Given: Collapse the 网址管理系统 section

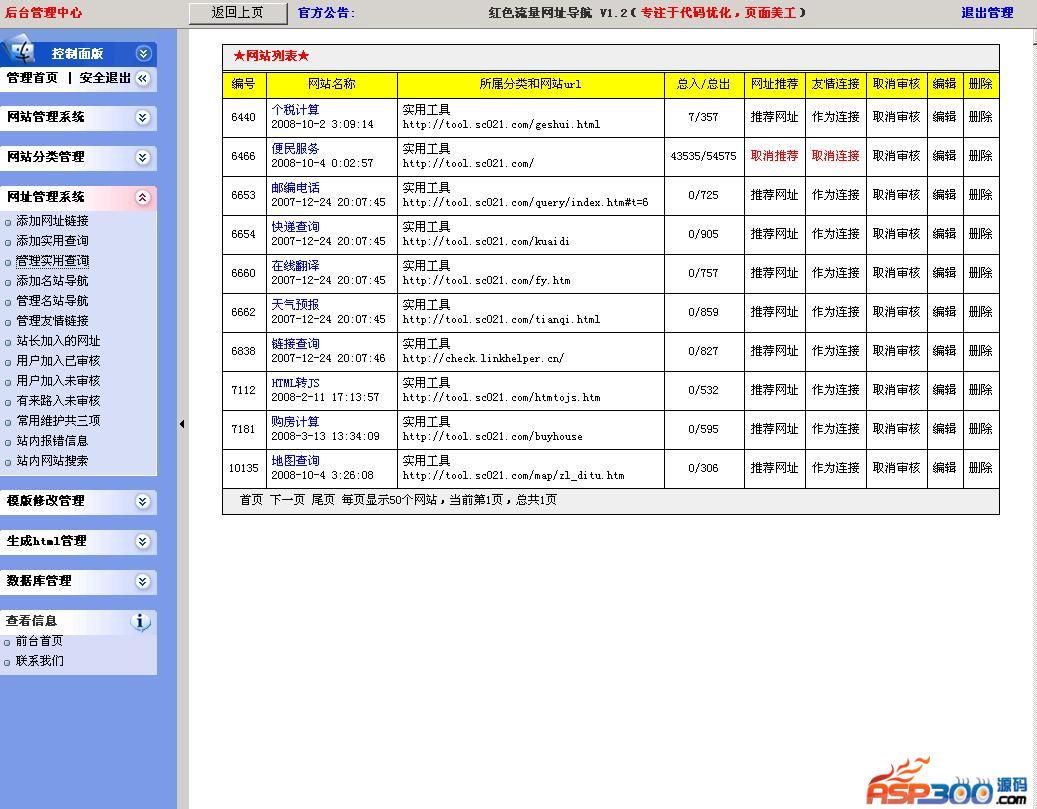Looking at the screenshot, I should point(142,197).
